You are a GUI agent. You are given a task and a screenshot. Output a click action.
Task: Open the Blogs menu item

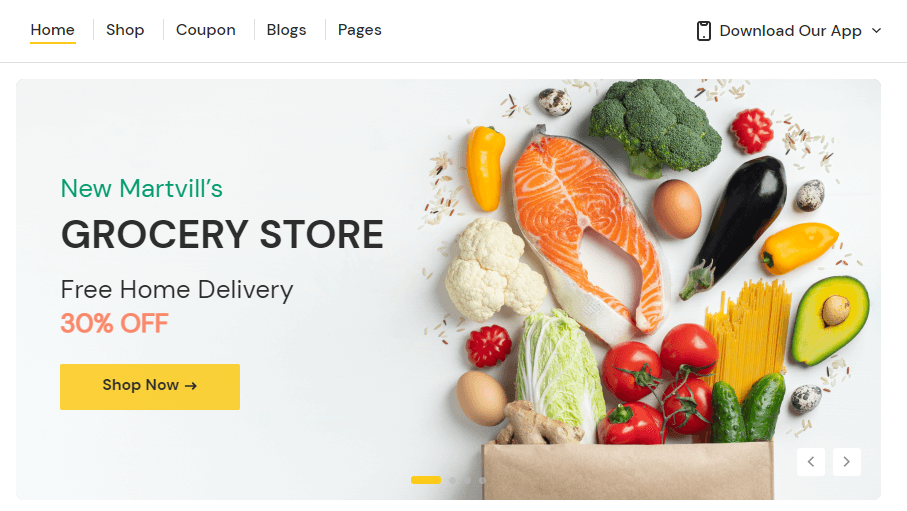[x=286, y=30]
